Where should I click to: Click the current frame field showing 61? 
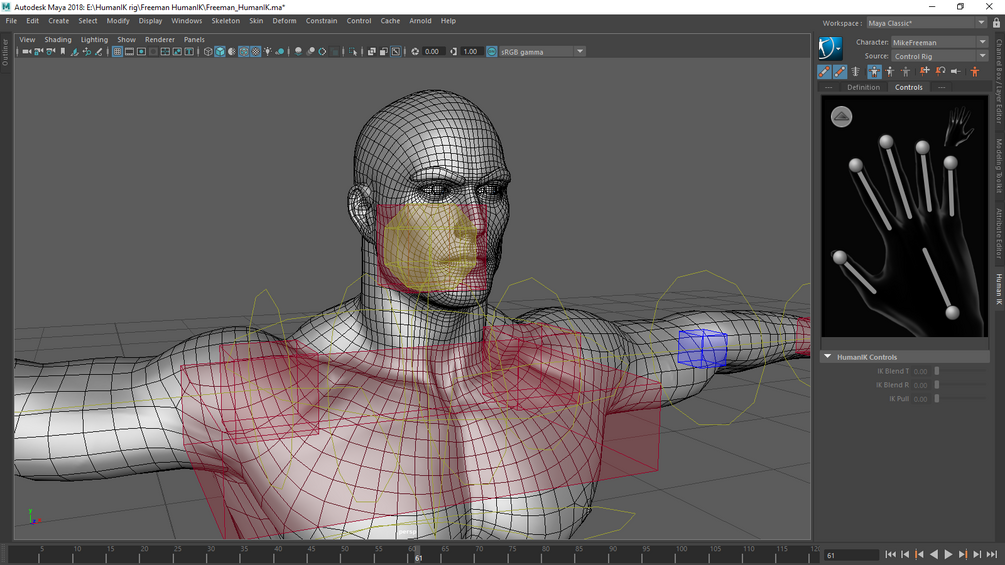point(850,554)
